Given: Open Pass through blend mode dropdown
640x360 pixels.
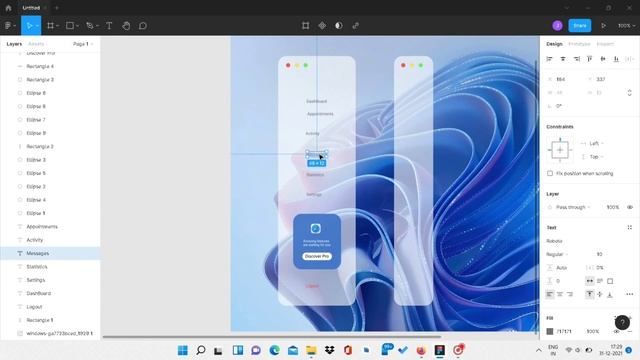Looking at the screenshot, I should click(x=573, y=207).
